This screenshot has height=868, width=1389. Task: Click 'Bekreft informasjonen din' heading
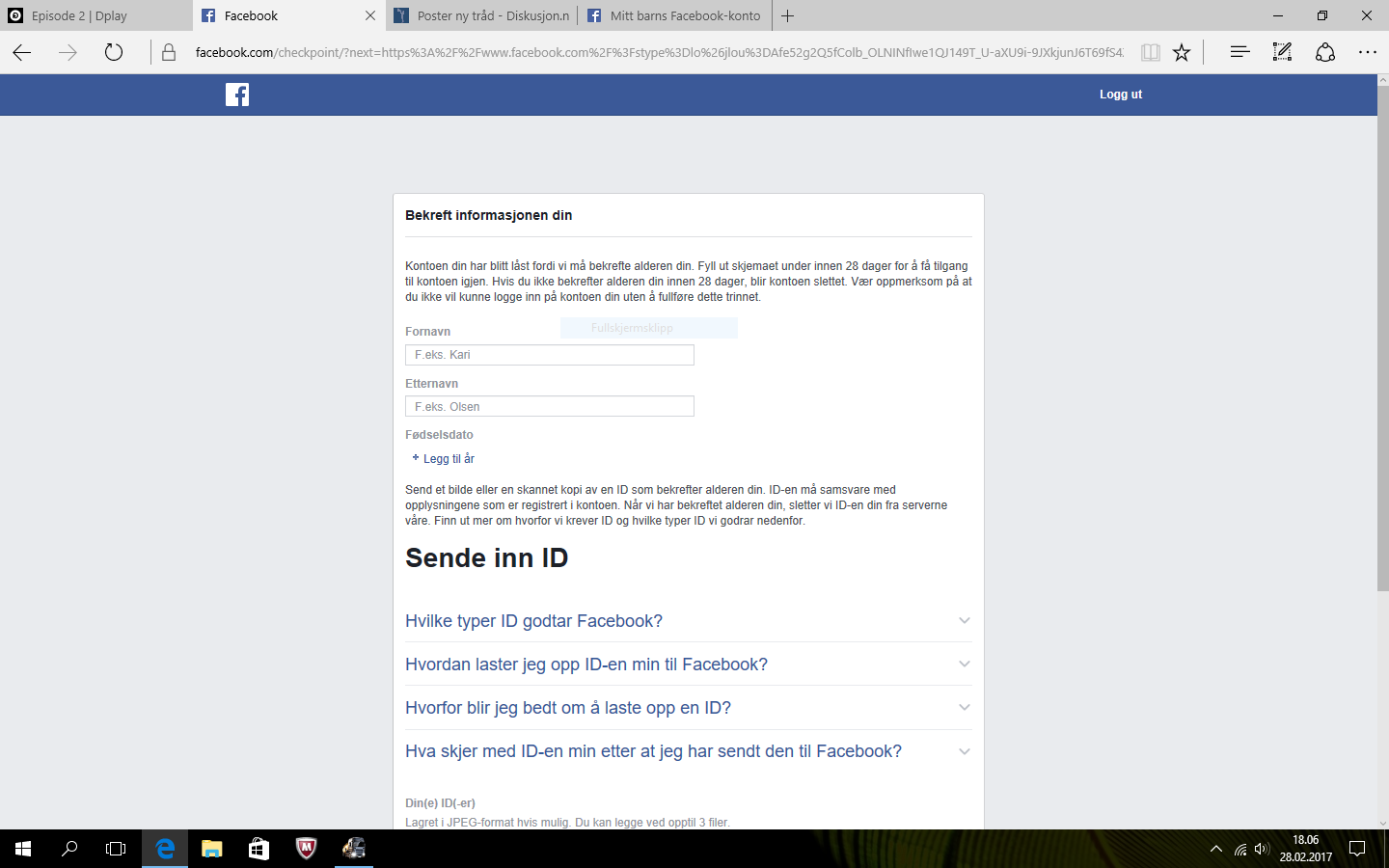[x=489, y=215]
